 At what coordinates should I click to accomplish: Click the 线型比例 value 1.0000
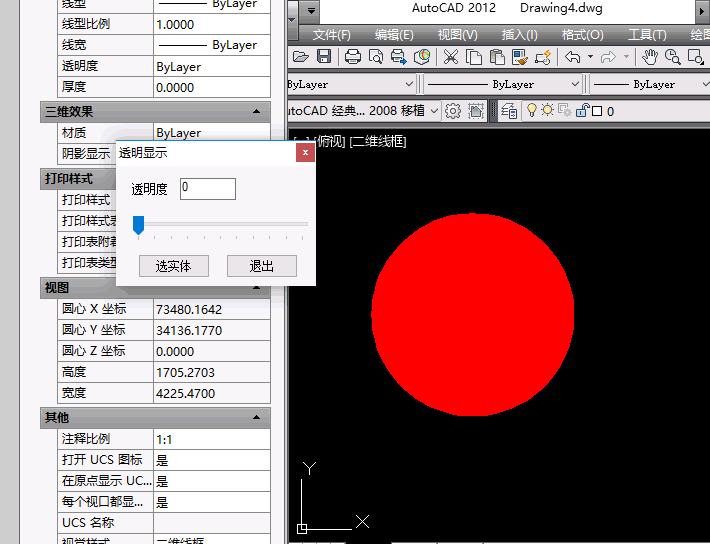click(212, 24)
